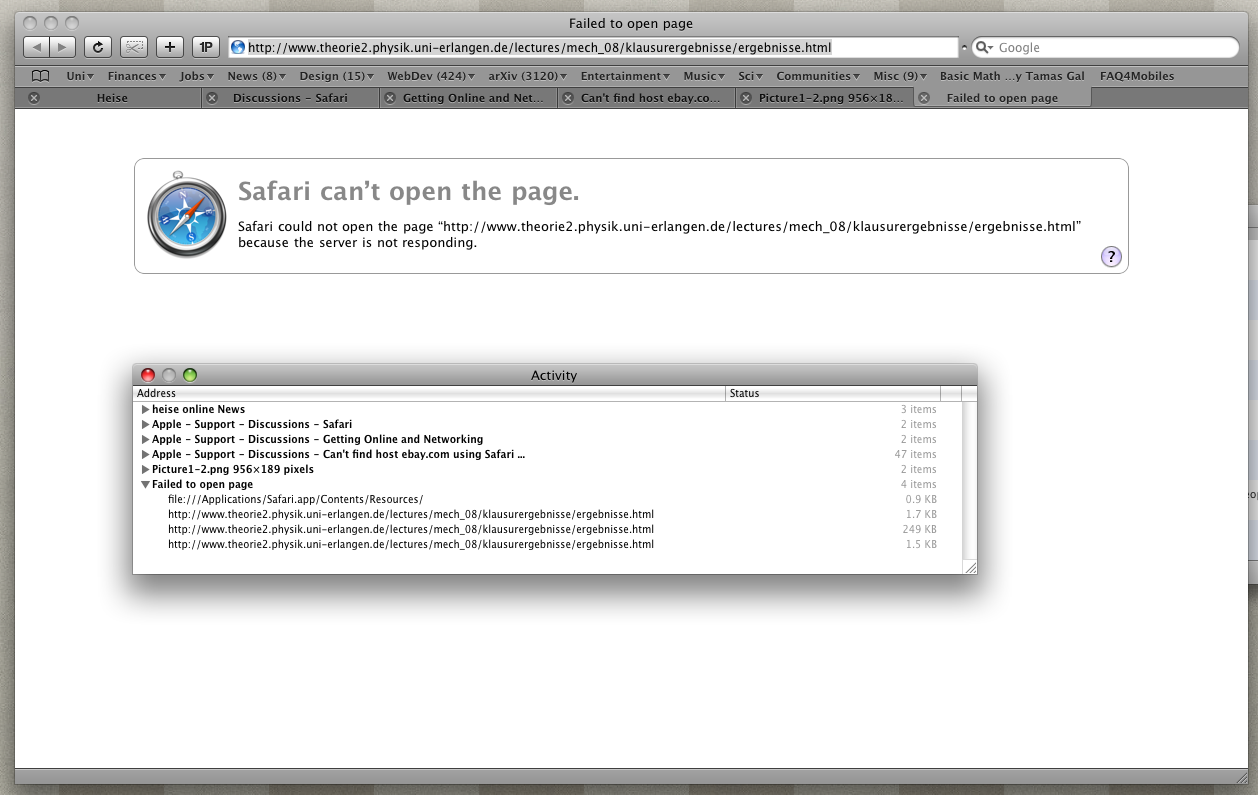Select the Failed to open page tab
Screen dimensions: 1258x795
(1002, 98)
